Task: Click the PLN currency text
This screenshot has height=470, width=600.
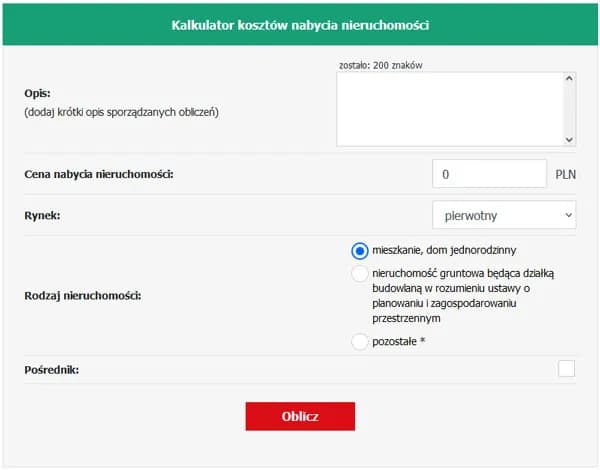Action: [566, 174]
